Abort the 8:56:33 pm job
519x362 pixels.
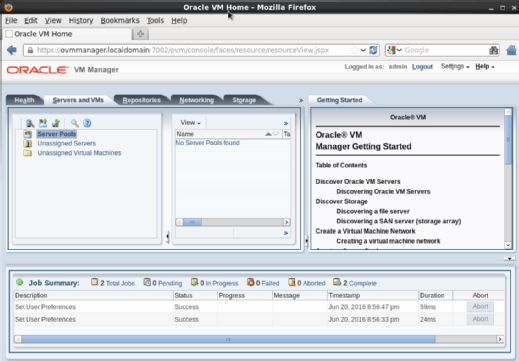coord(480,319)
